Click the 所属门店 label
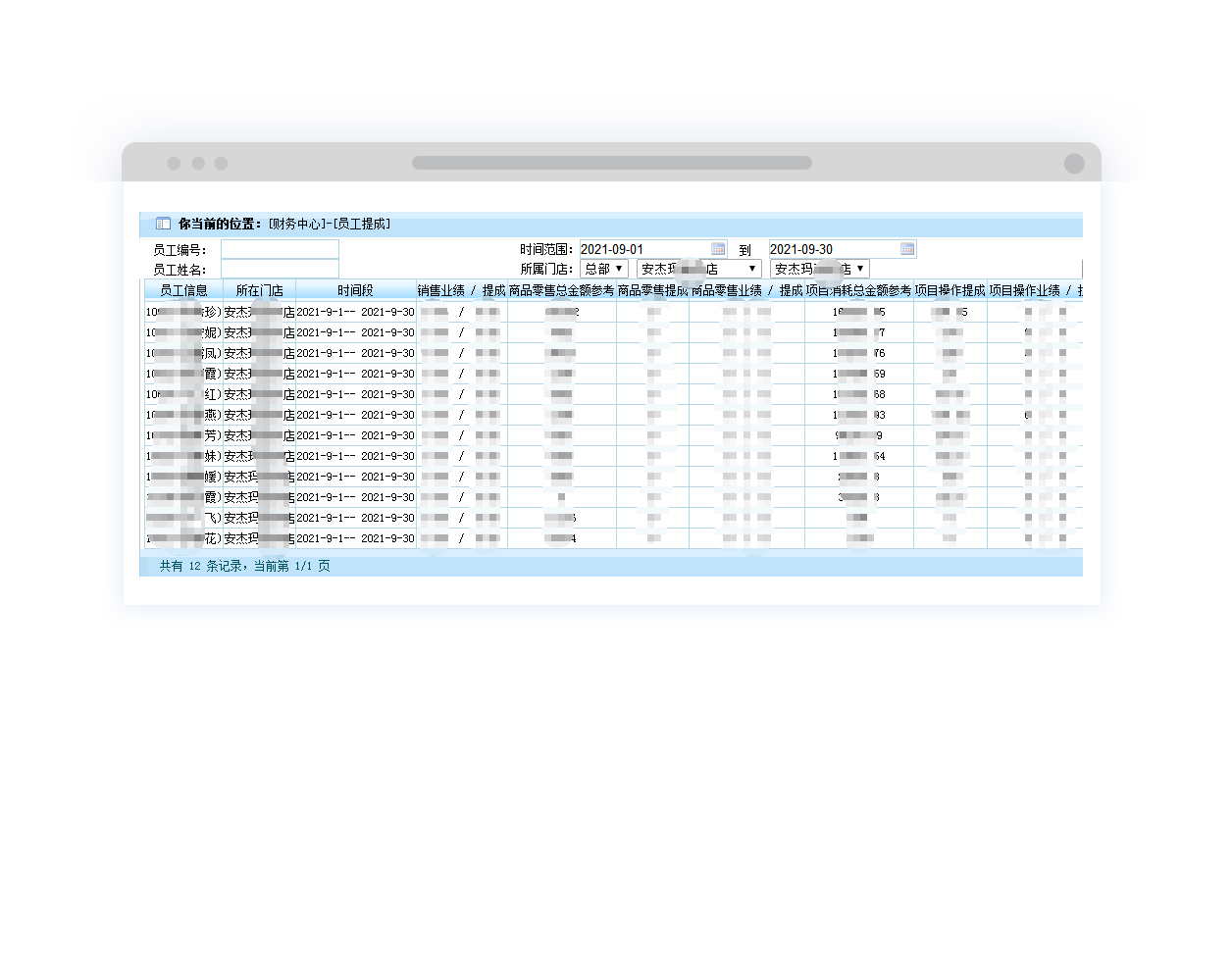Image resolution: width=1232 pixels, height=959 pixels. [545, 269]
